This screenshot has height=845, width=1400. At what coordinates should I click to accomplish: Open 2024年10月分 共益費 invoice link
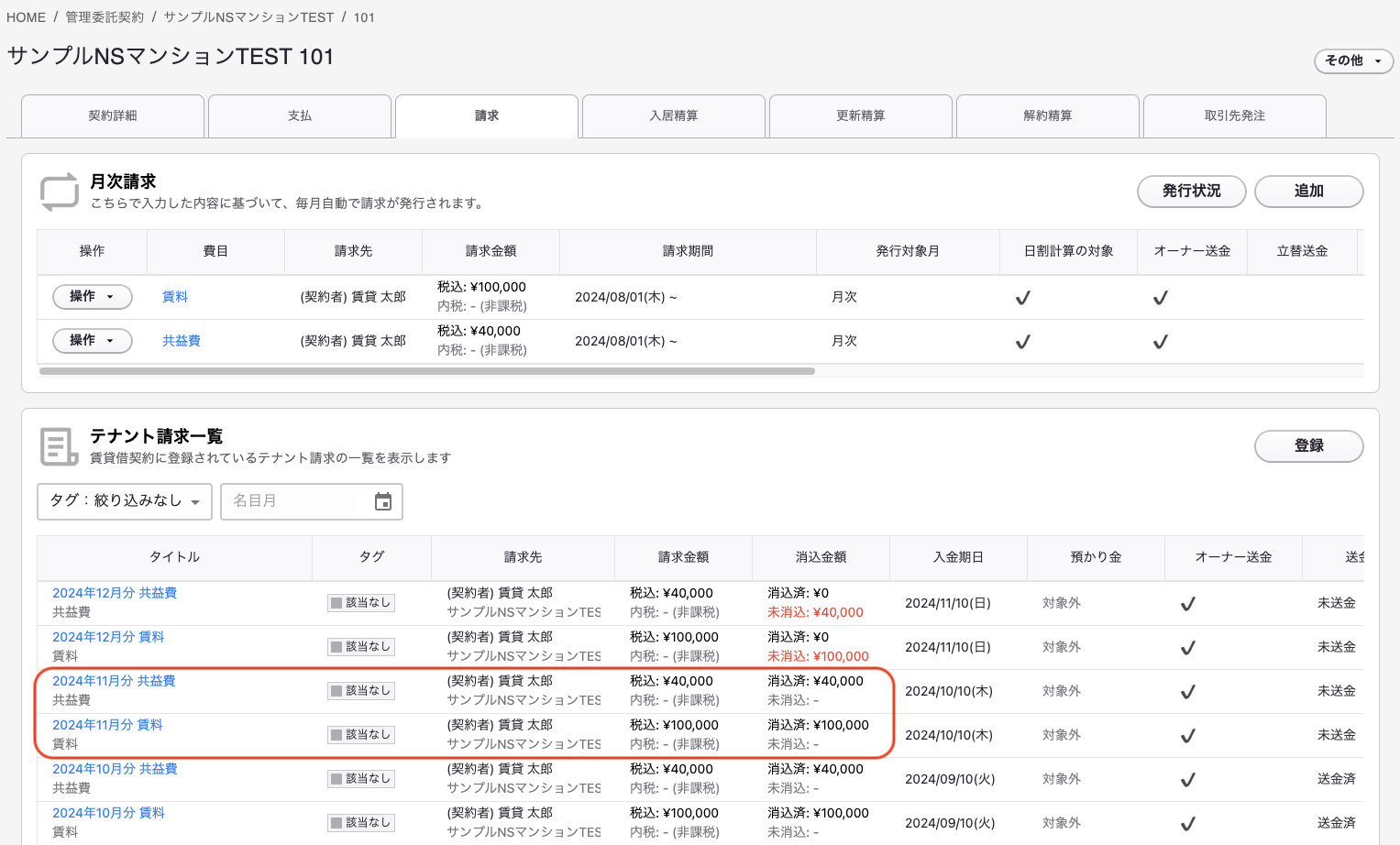pos(115,769)
